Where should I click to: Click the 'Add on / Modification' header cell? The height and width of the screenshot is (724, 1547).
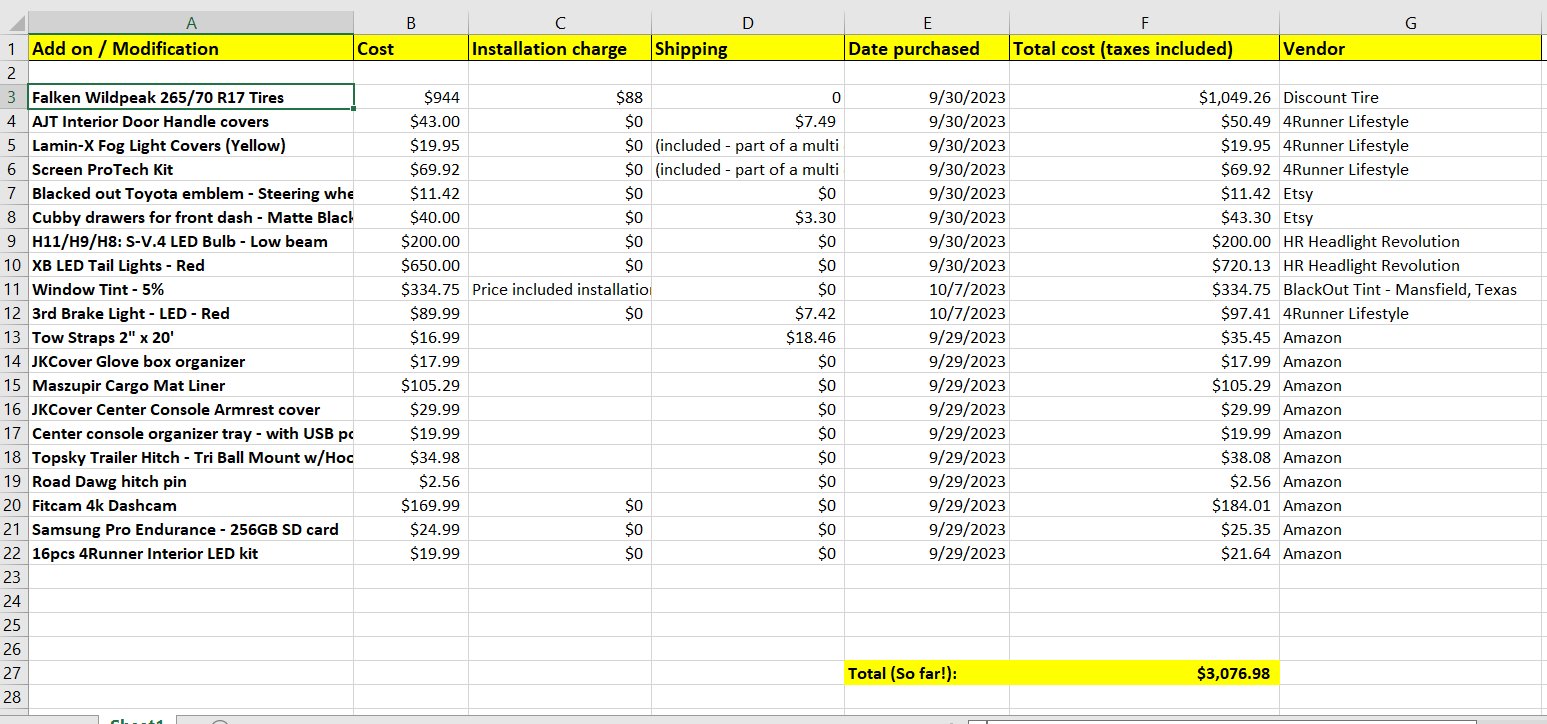tap(191, 49)
